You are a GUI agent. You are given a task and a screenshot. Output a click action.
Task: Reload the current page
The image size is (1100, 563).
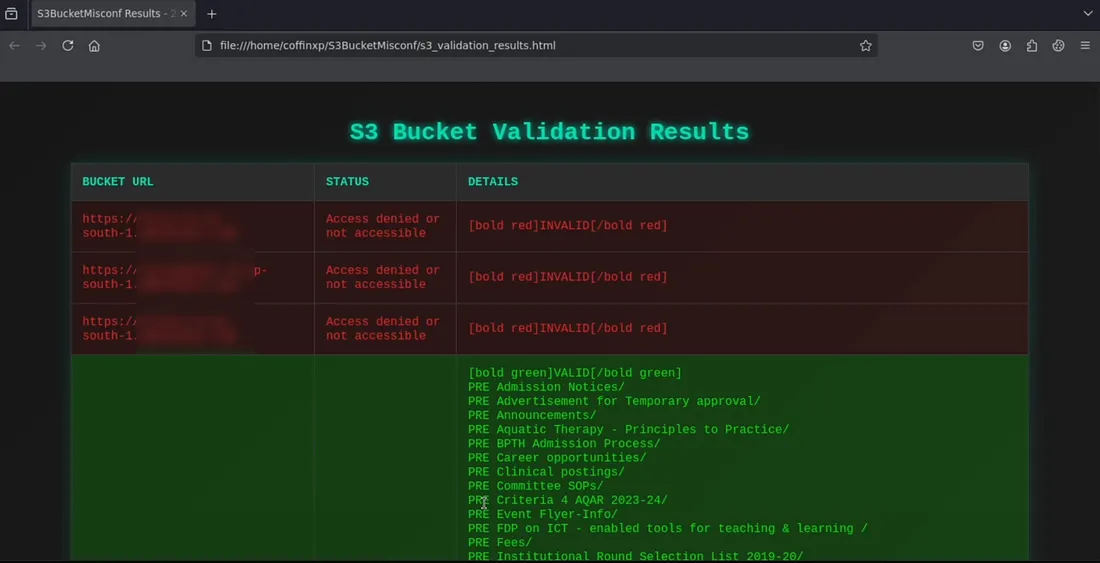tap(67, 46)
